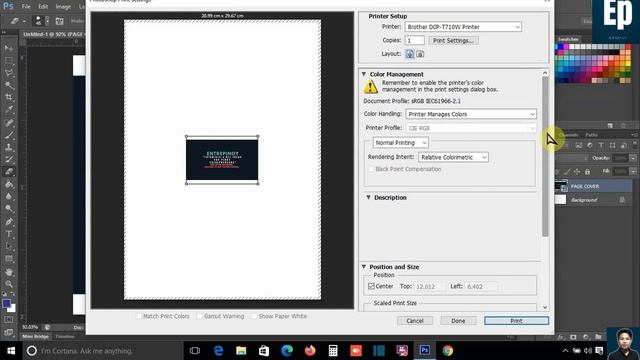The height and width of the screenshot is (360, 640).
Task: Enable Show Paper White checkbox
Action: coord(254,316)
